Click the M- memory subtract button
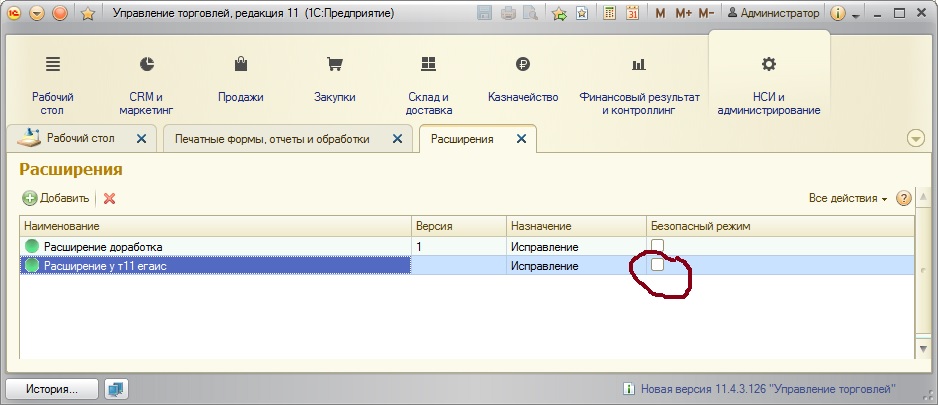The image size is (938, 405). click(x=706, y=13)
